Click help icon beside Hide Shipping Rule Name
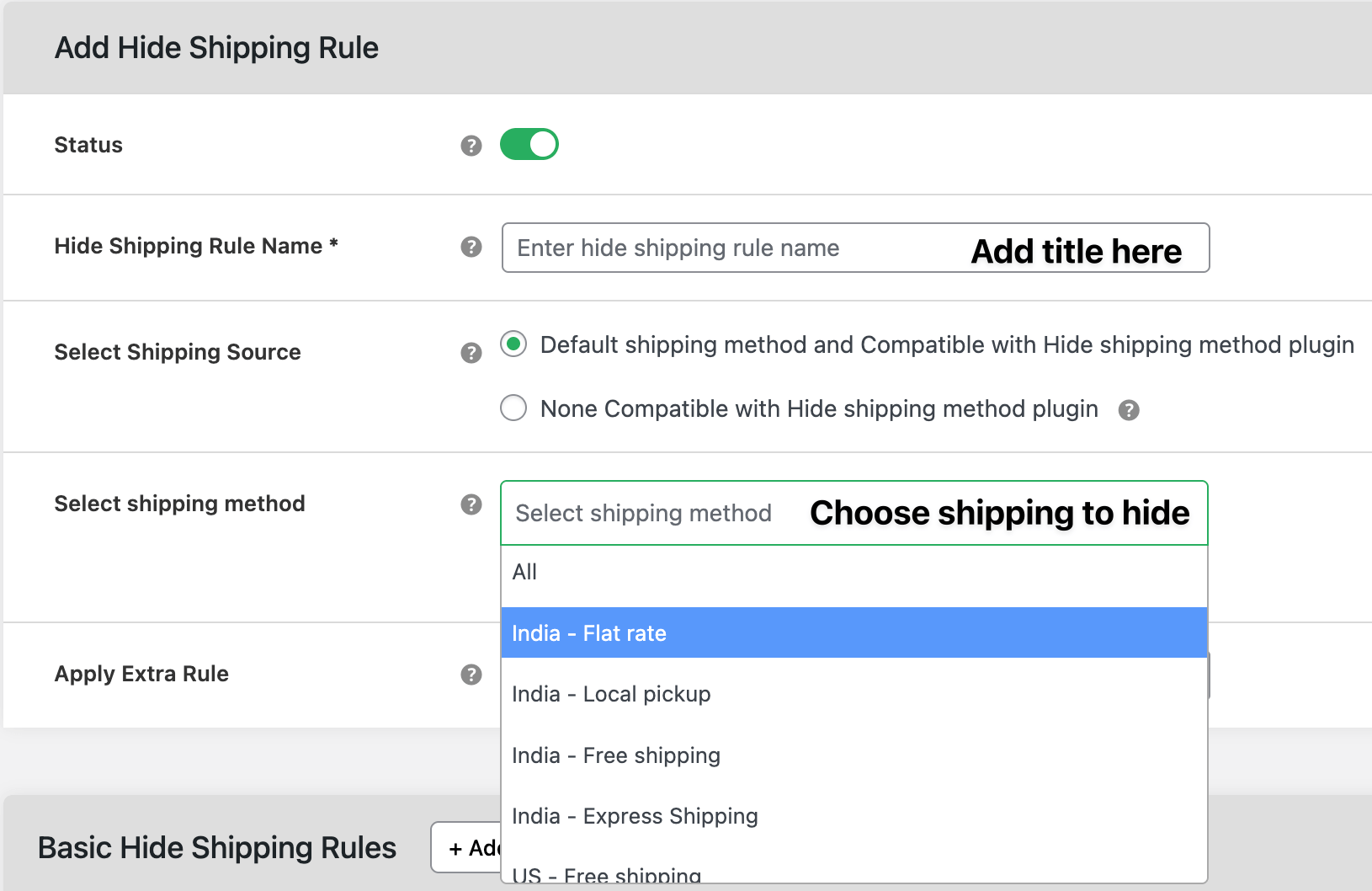 click(x=471, y=247)
